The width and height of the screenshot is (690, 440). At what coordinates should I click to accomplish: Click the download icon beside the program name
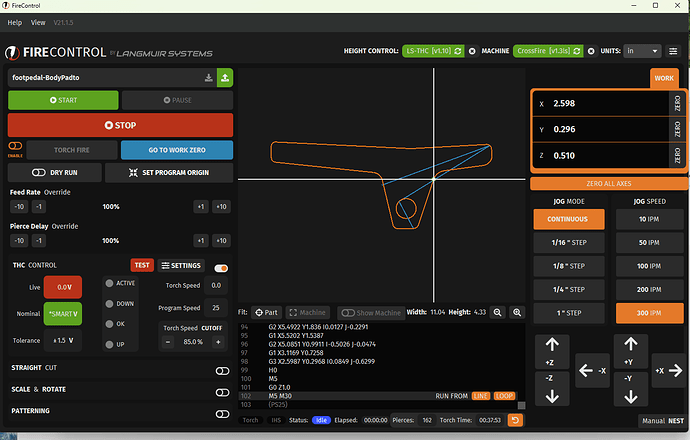tap(208, 76)
